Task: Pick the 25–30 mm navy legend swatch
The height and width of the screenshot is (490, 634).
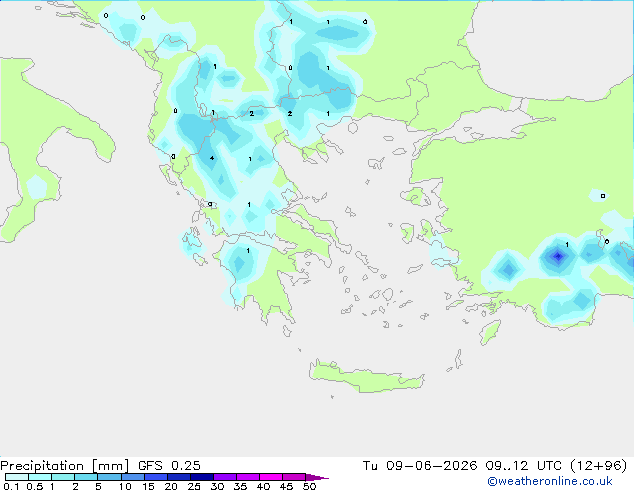Action: tap(201, 477)
